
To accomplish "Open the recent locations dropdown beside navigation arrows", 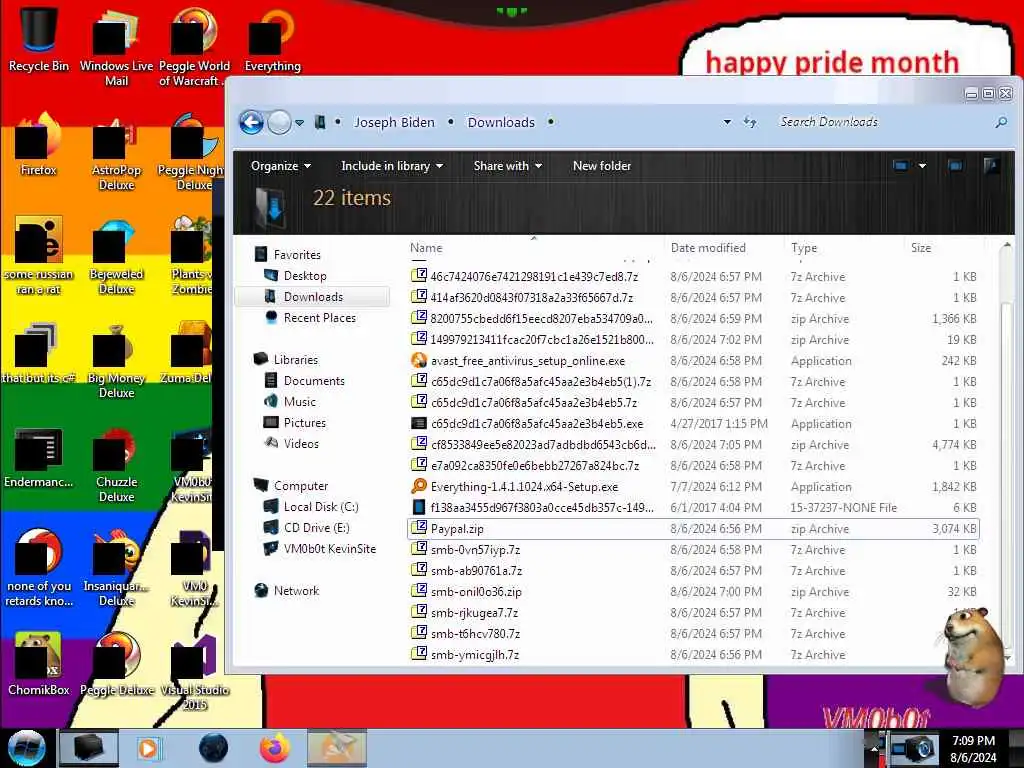I will point(300,123).
